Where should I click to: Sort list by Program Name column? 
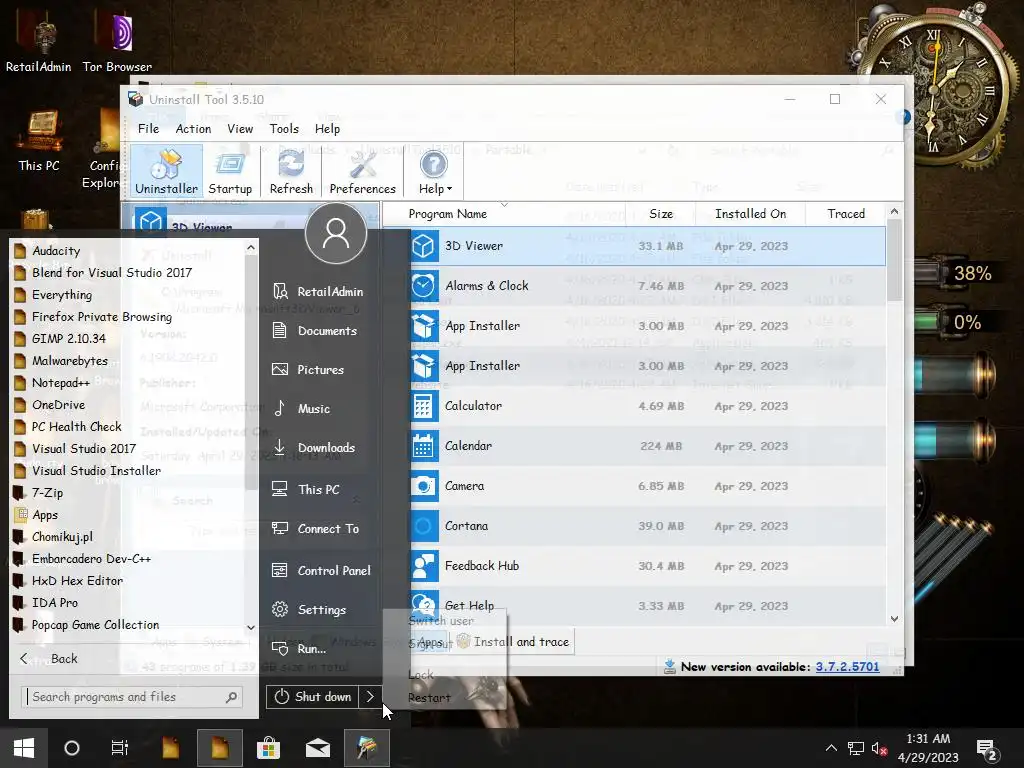coord(447,214)
